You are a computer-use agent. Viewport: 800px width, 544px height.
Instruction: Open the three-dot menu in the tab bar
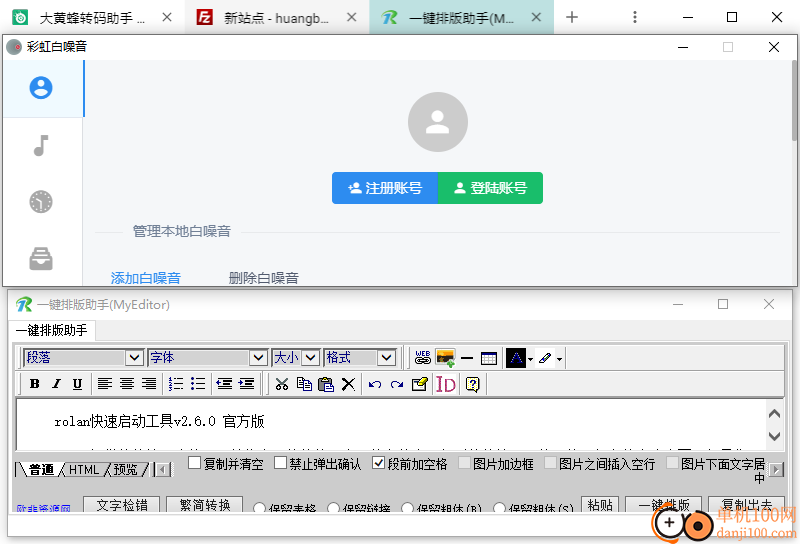(x=635, y=17)
